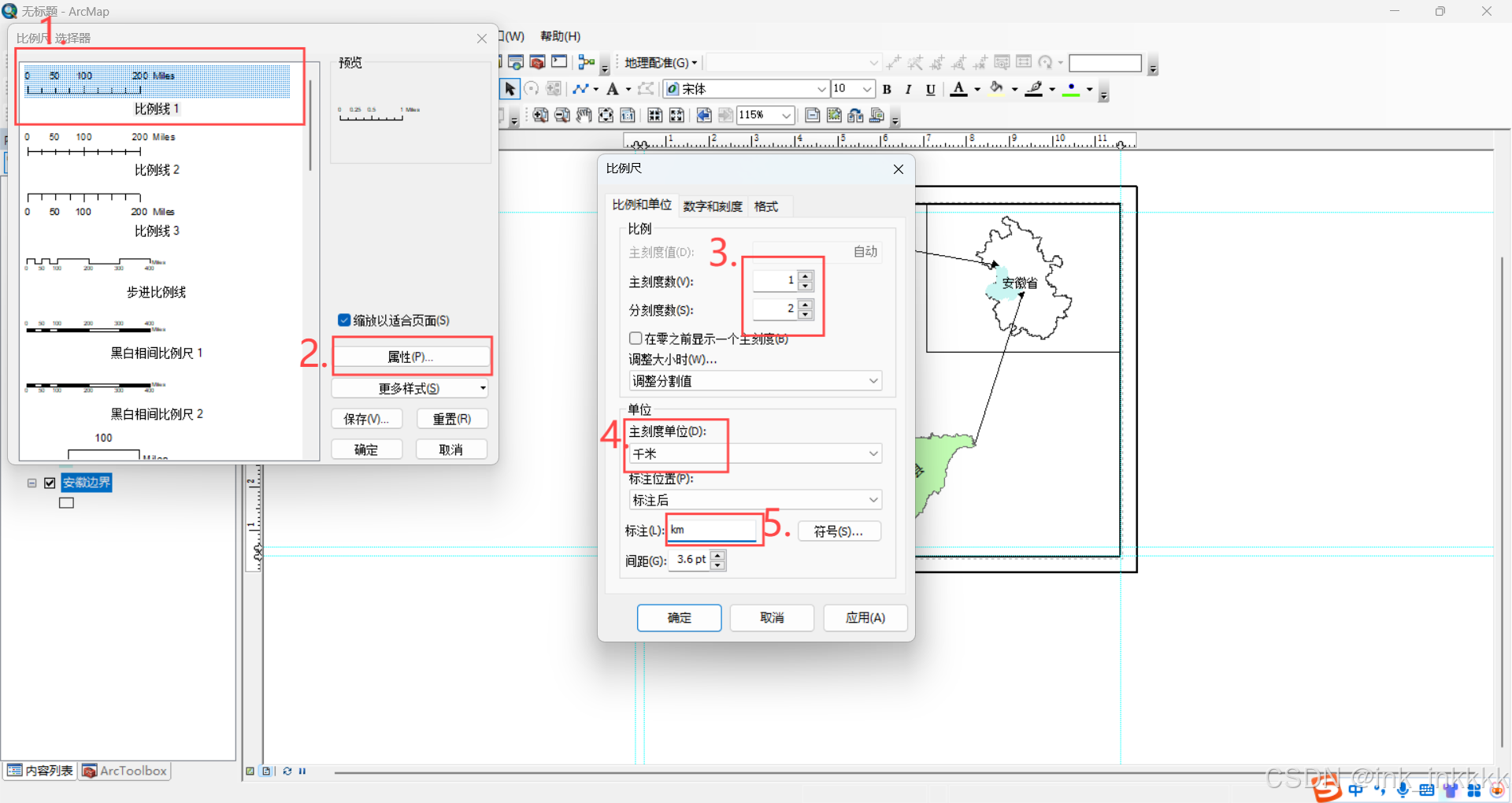Open the ArcToolbox window from the toolbar

538,62
